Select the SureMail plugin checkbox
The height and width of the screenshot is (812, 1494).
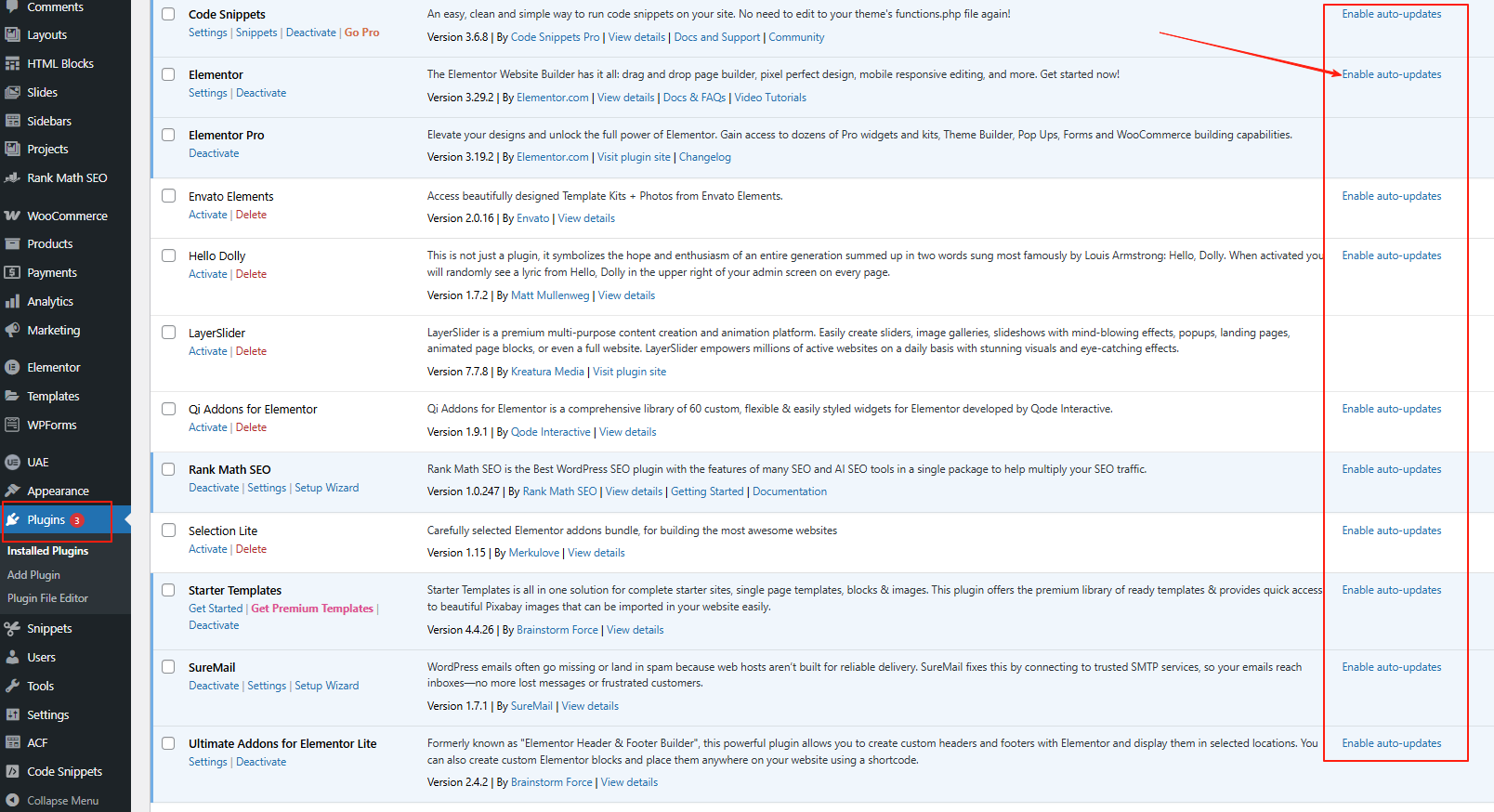pos(168,667)
